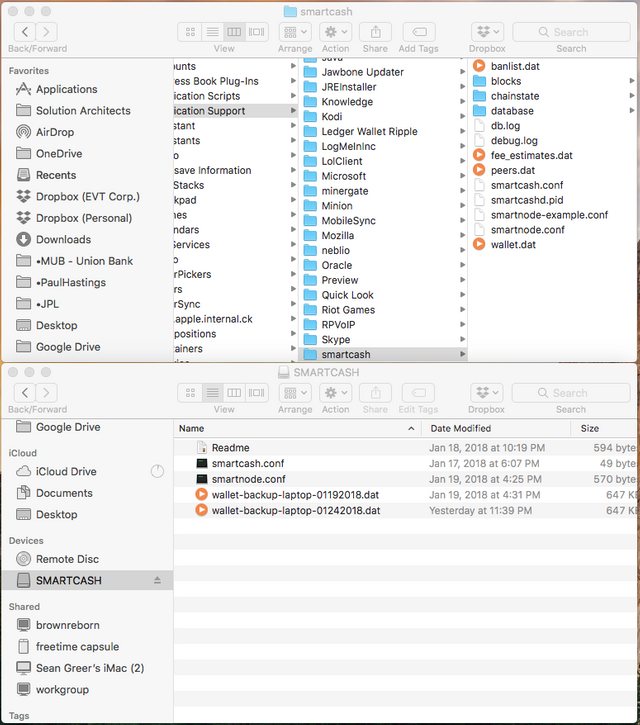Select cover flow view in top smartcash window

tap(257, 32)
